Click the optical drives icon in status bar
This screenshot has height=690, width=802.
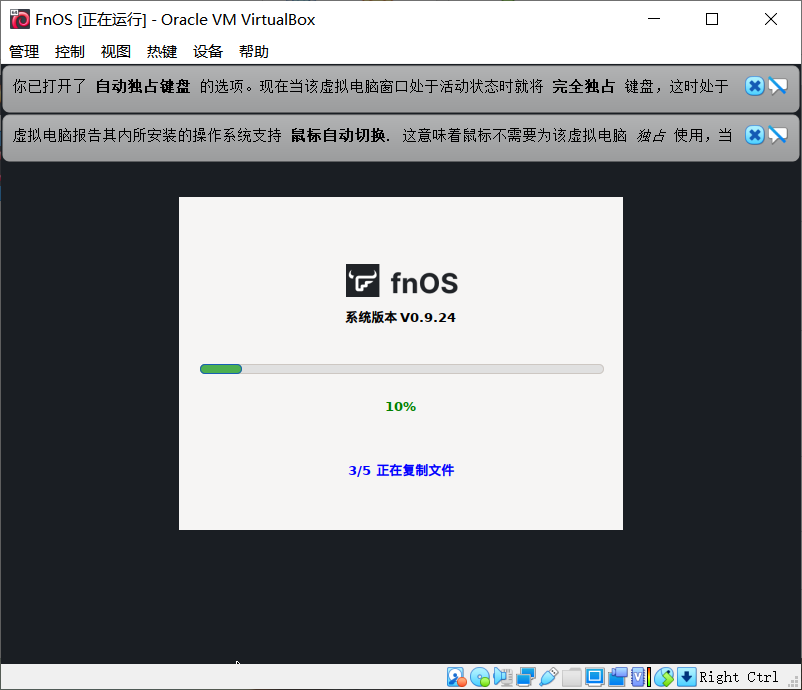point(480,677)
